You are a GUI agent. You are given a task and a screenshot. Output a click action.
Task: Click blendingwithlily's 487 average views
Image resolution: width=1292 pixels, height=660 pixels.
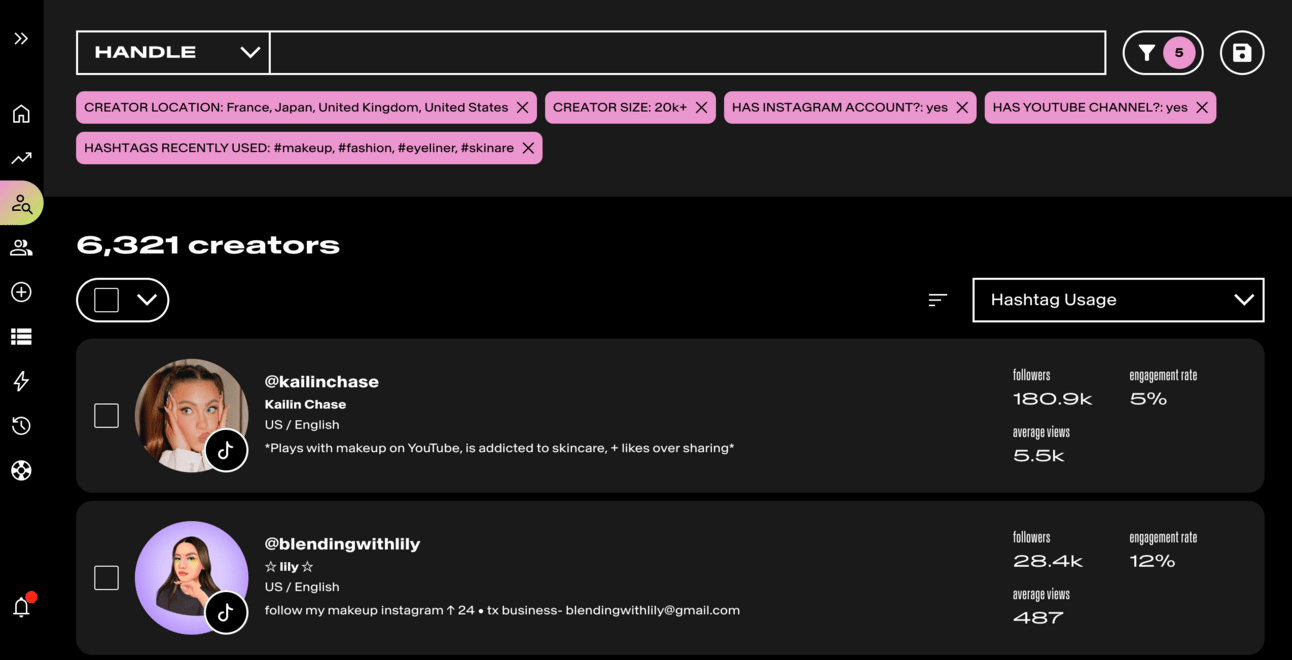pyautogui.click(x=1038, y=618)
